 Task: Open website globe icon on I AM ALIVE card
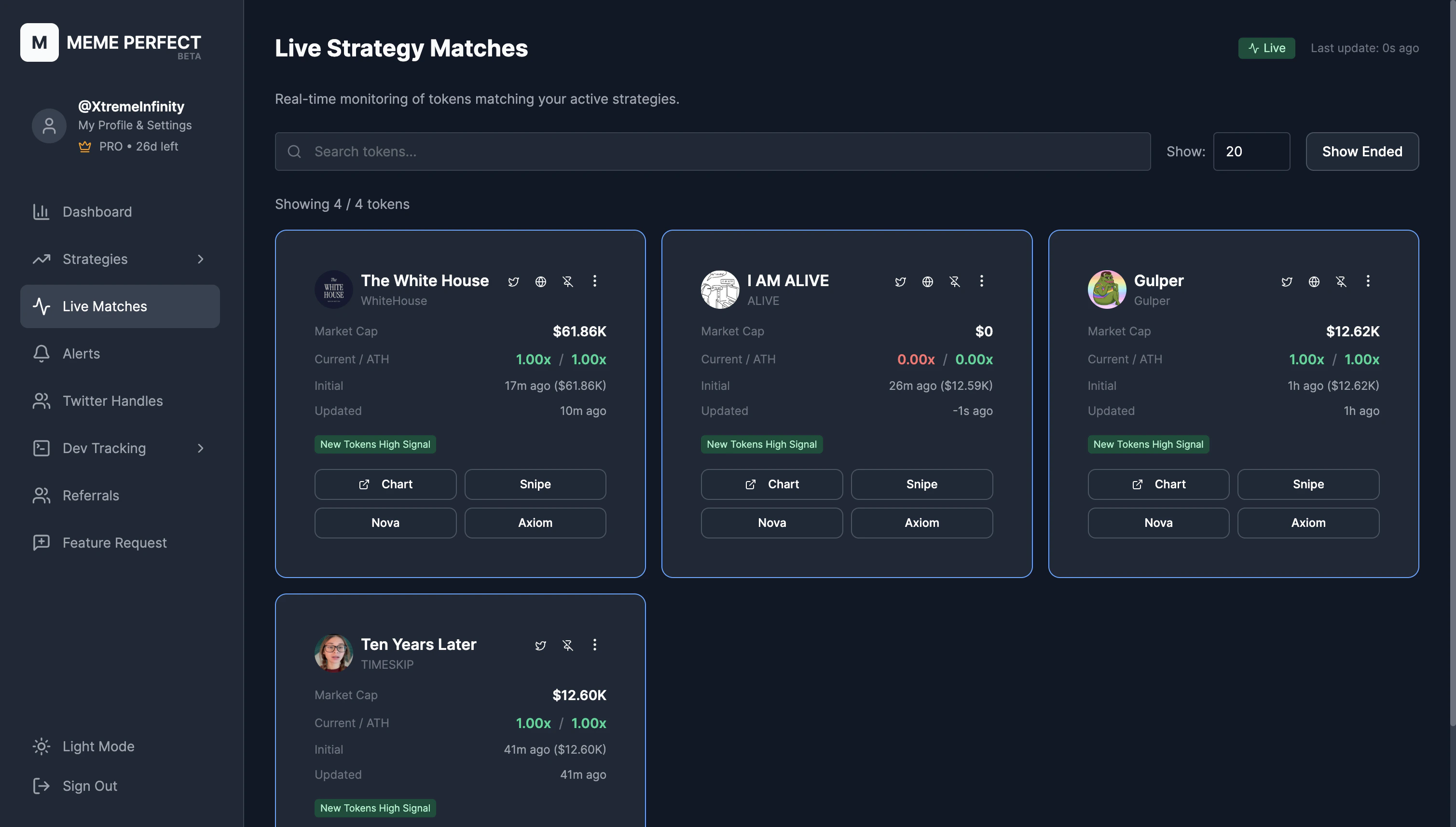tap(927, 282)
